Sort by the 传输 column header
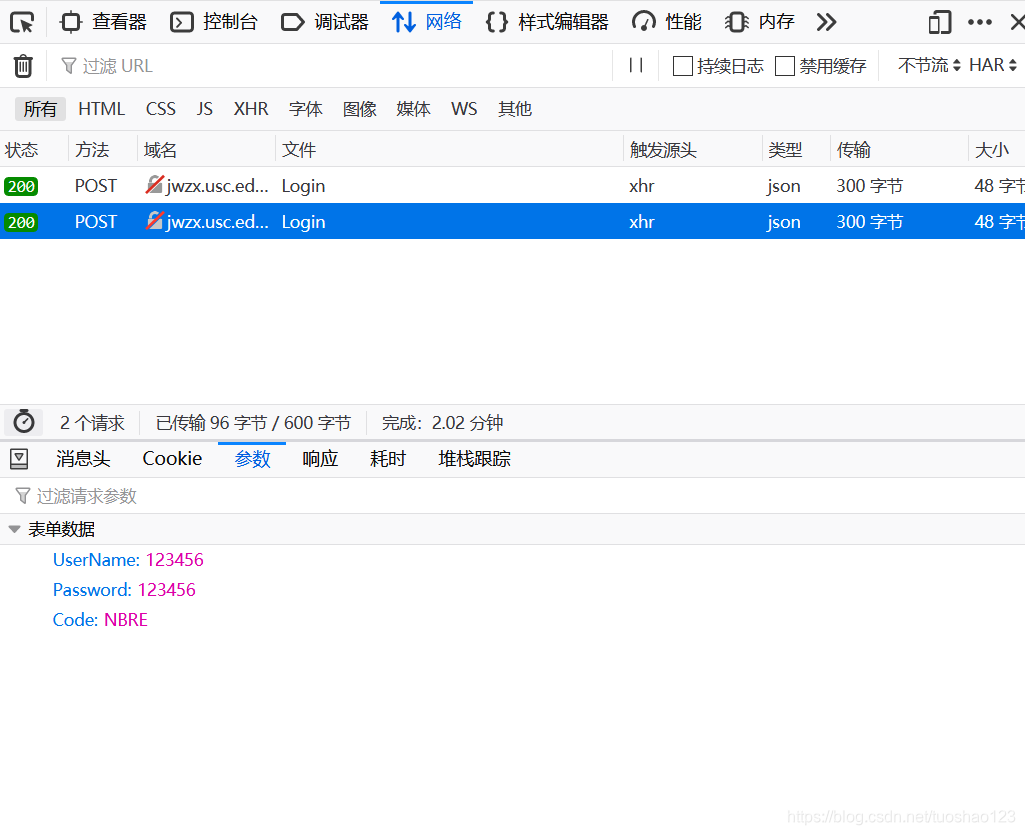The width and height of the screenshot is (1025, 835). click(899, 150)
